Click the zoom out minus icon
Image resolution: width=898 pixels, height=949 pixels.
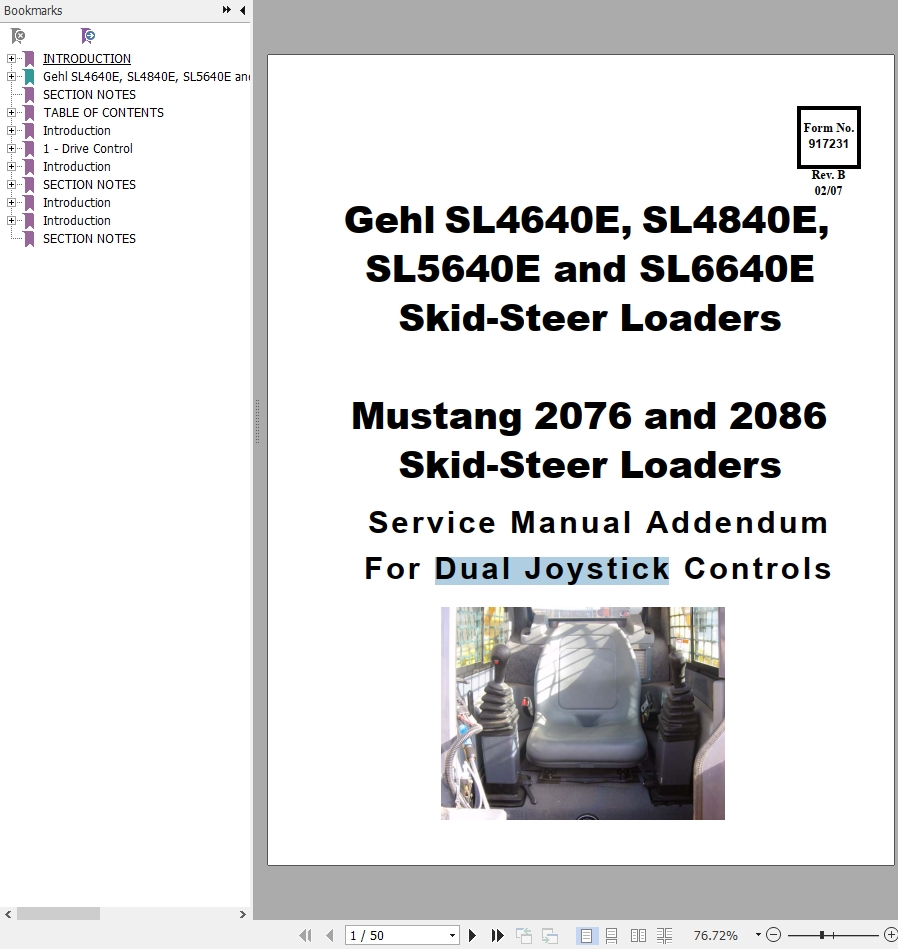(773, 934)
